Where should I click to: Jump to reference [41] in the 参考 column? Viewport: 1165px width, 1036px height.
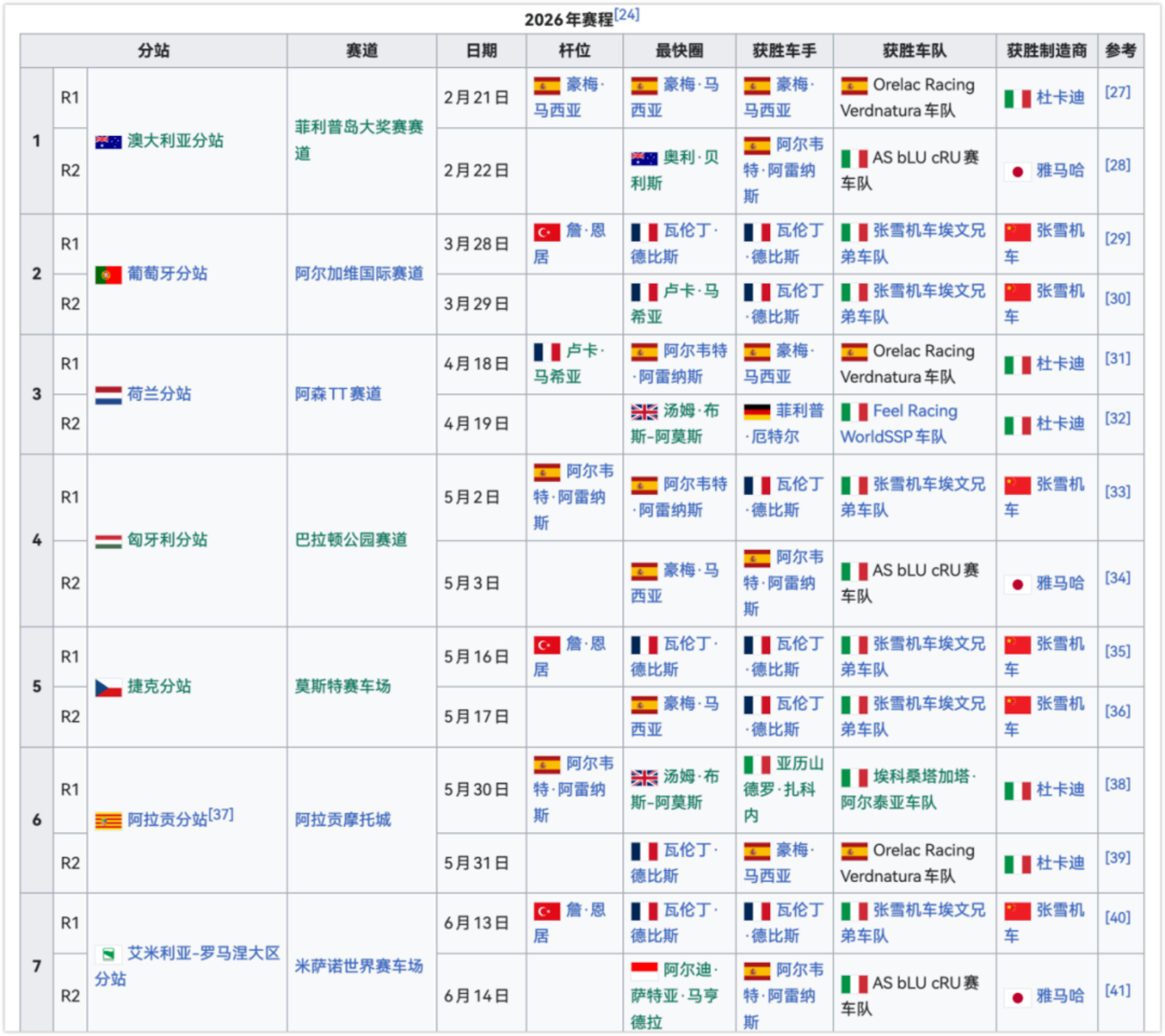point(1118,991)
